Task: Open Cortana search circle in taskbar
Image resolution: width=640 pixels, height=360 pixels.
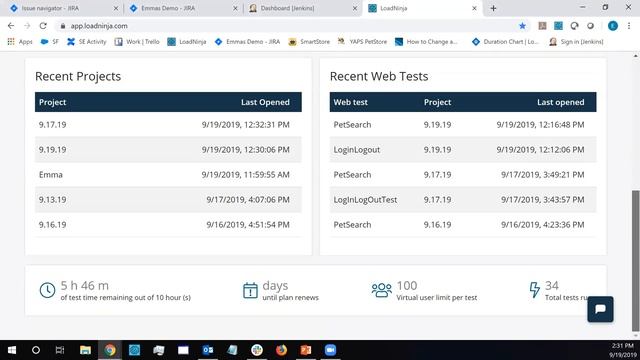Action: [36, 350]
